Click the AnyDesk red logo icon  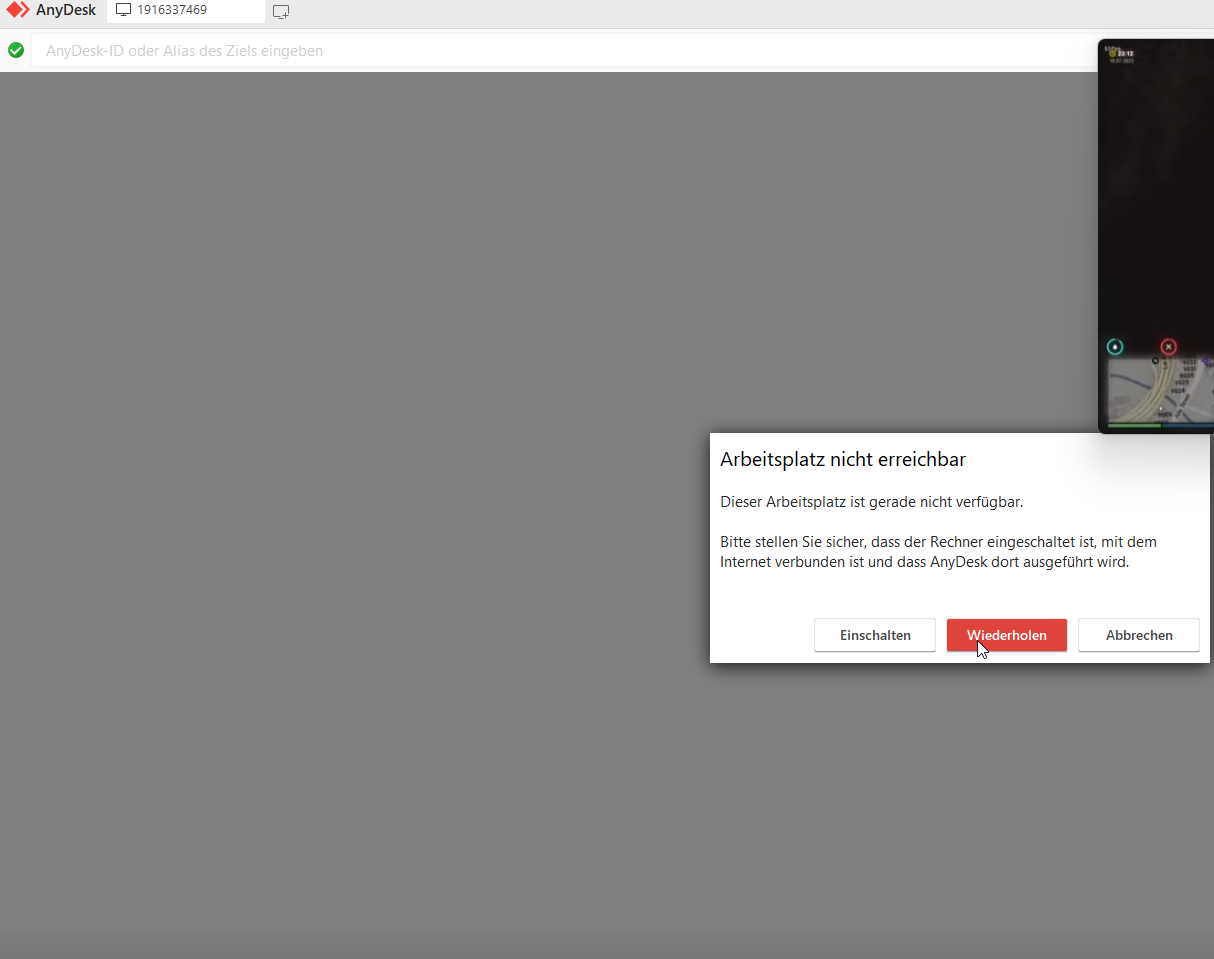click(18, 10)
